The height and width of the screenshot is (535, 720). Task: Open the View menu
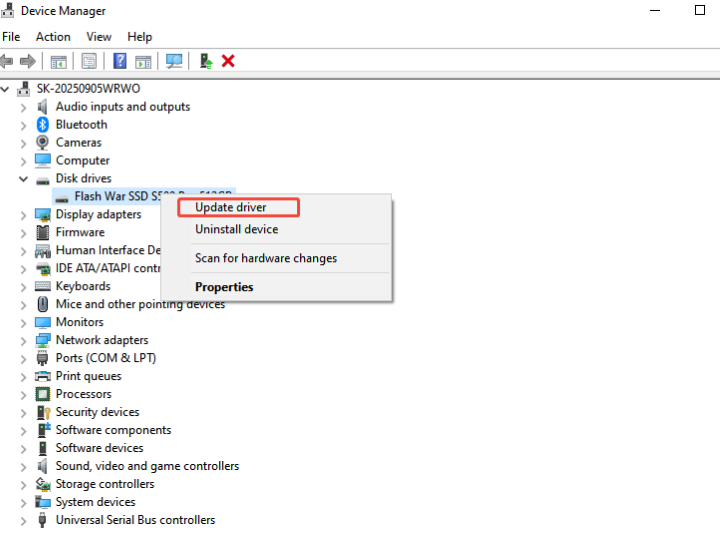[99, 37]
